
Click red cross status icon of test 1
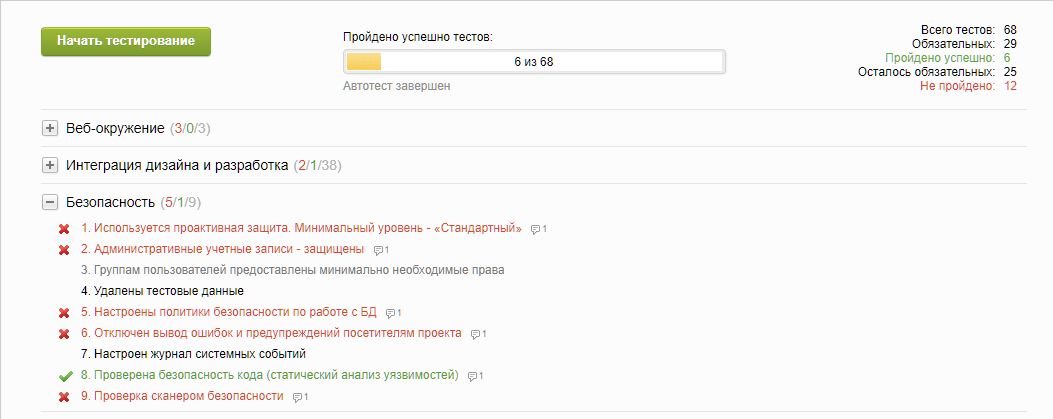(x=64, y=229)
